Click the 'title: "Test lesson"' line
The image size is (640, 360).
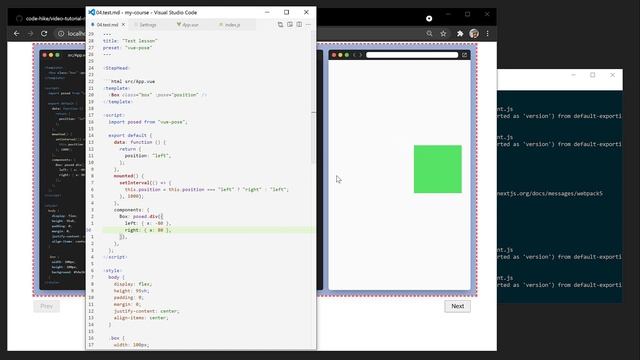(x=130, y=41)
